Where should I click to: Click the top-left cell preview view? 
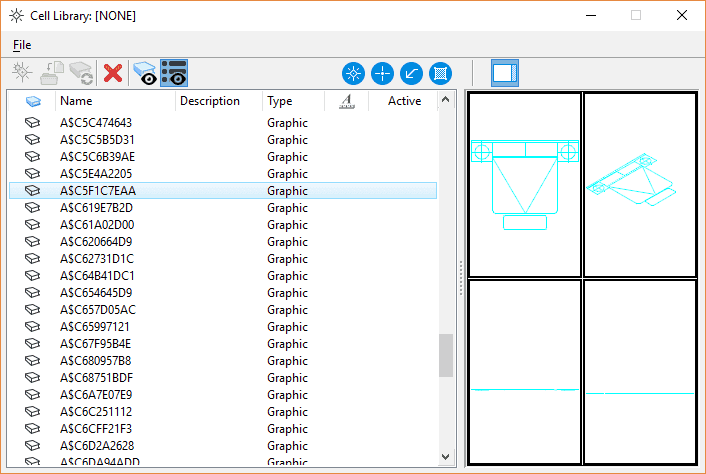(x=525, y=185)
